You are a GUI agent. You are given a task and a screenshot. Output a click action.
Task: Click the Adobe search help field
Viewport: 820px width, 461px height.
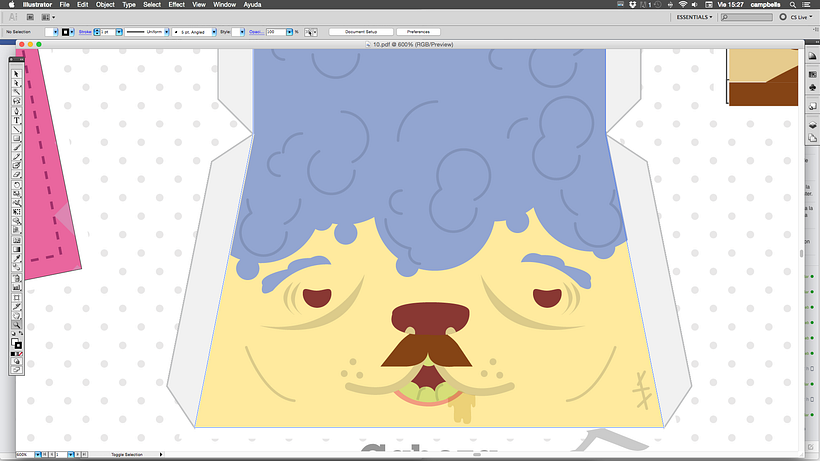click(x=746, y=17)
